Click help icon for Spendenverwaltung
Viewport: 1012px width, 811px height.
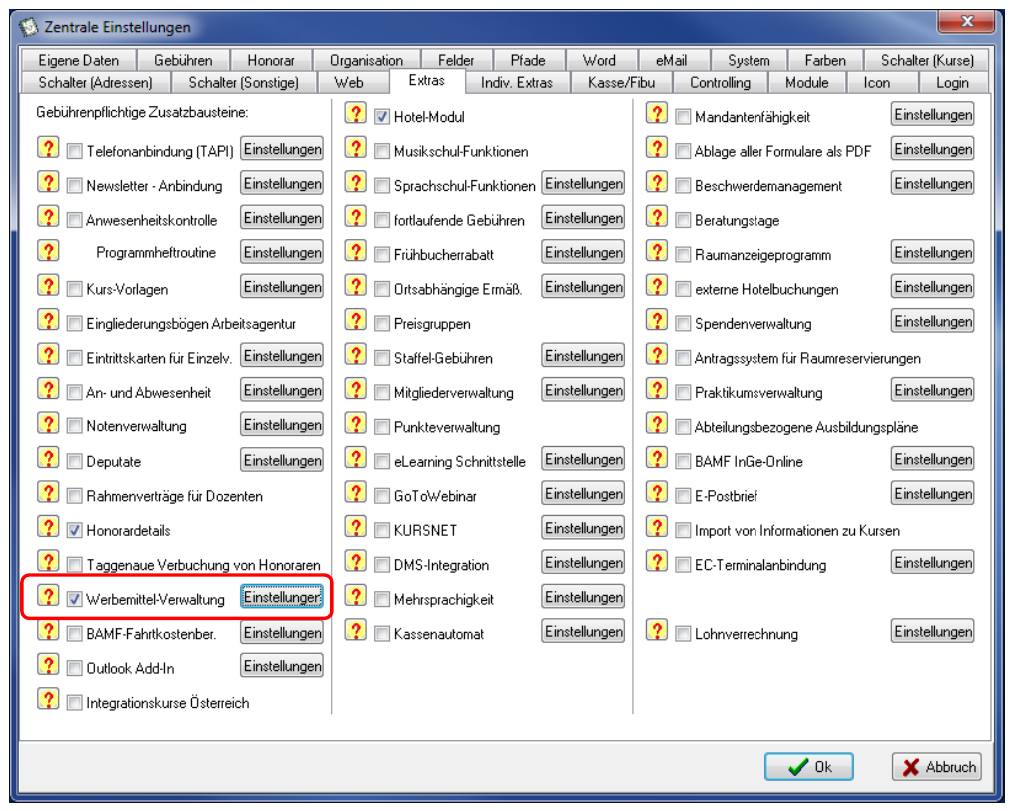pyautogui.click(x=657, y=321)
